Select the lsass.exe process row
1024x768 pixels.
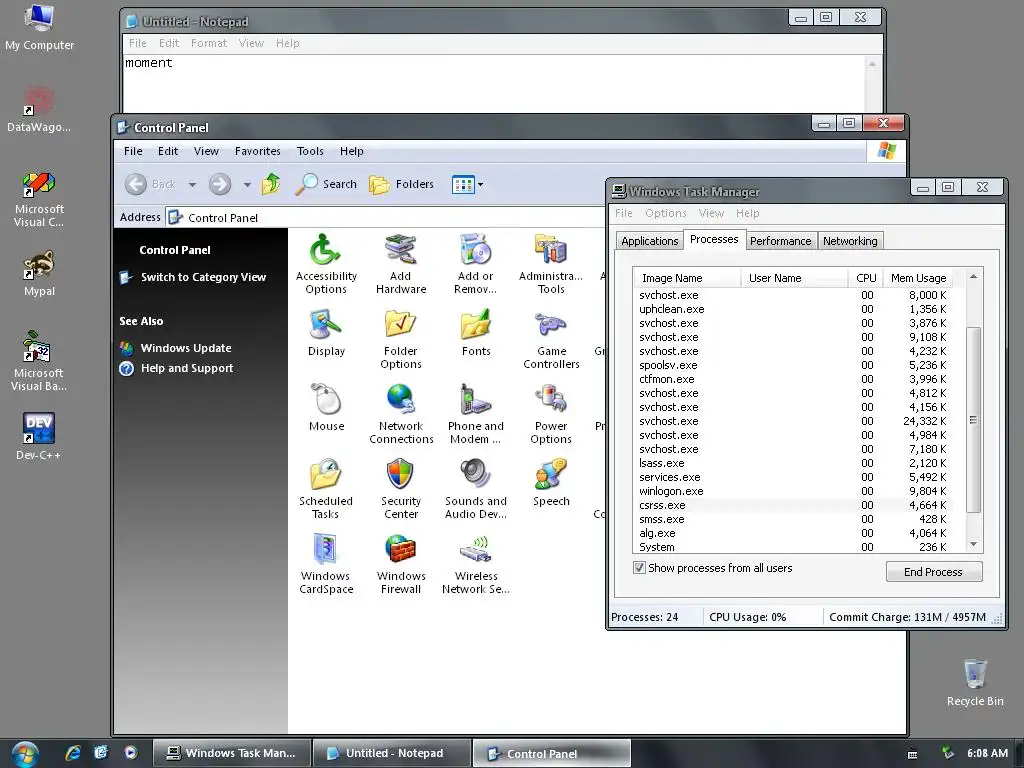tap(792, 463)
